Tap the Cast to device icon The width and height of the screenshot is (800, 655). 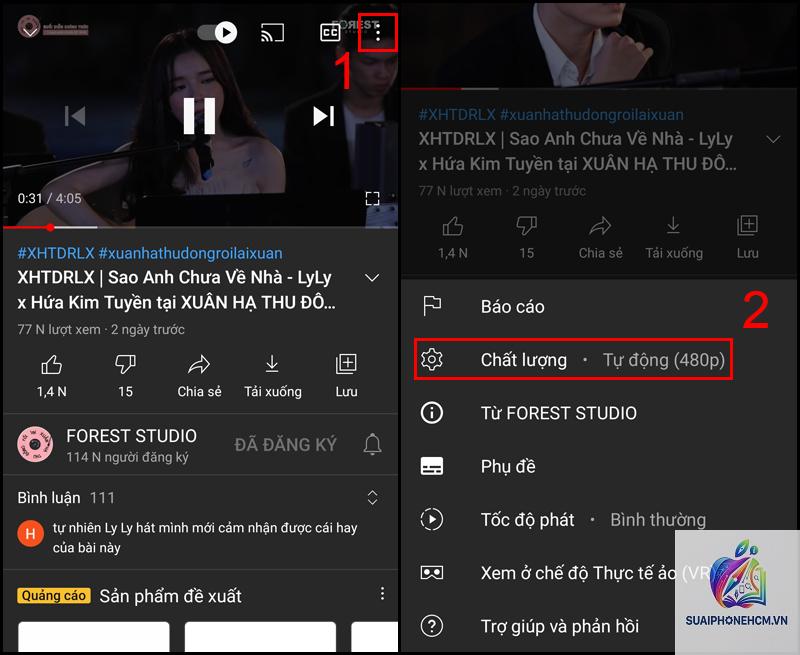click(272, 33)
